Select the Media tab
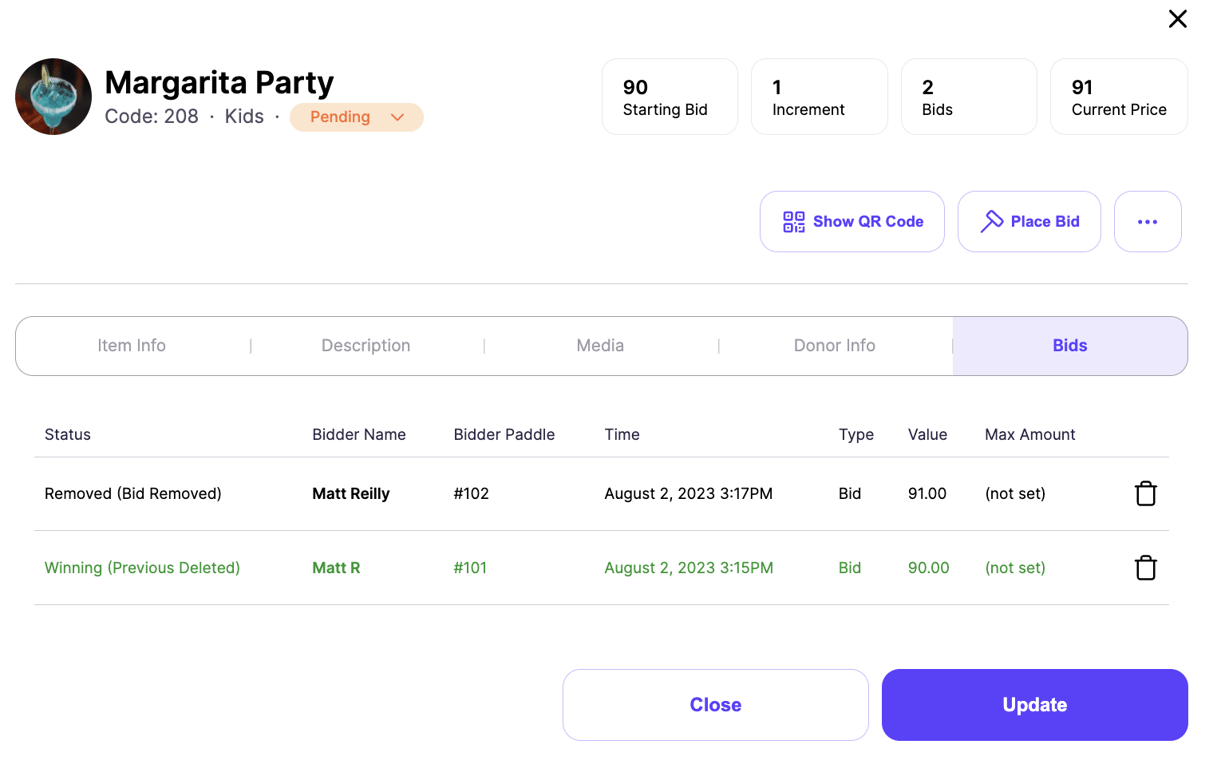Image resolution: width=1221 pixels, height=760 pixels. click(x=600, y=345)
